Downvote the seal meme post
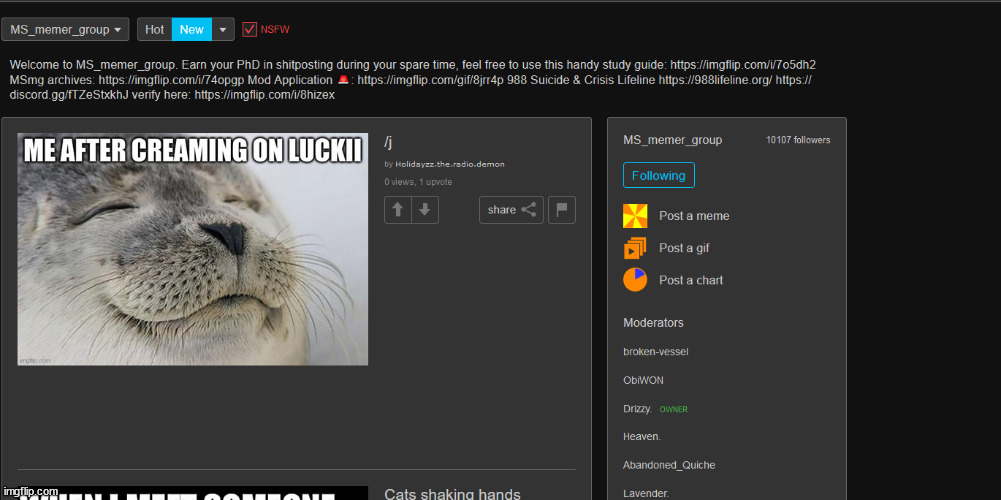Image resolution: width=1001 pixels, height=500 pixels. point(425,210)
